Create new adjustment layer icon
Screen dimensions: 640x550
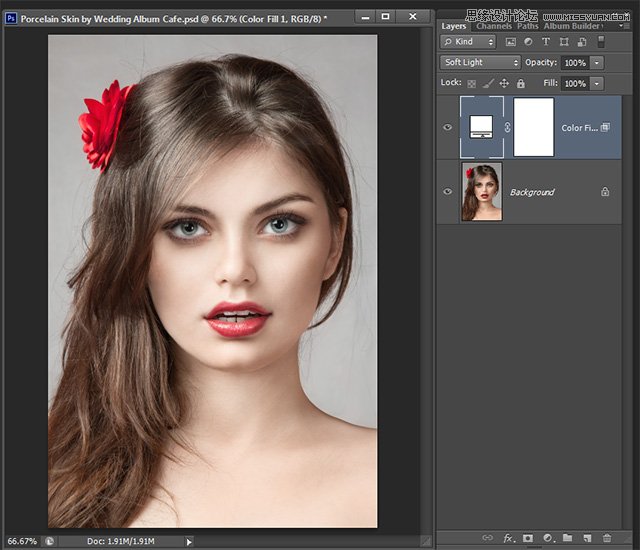click(x=547, y=538)
